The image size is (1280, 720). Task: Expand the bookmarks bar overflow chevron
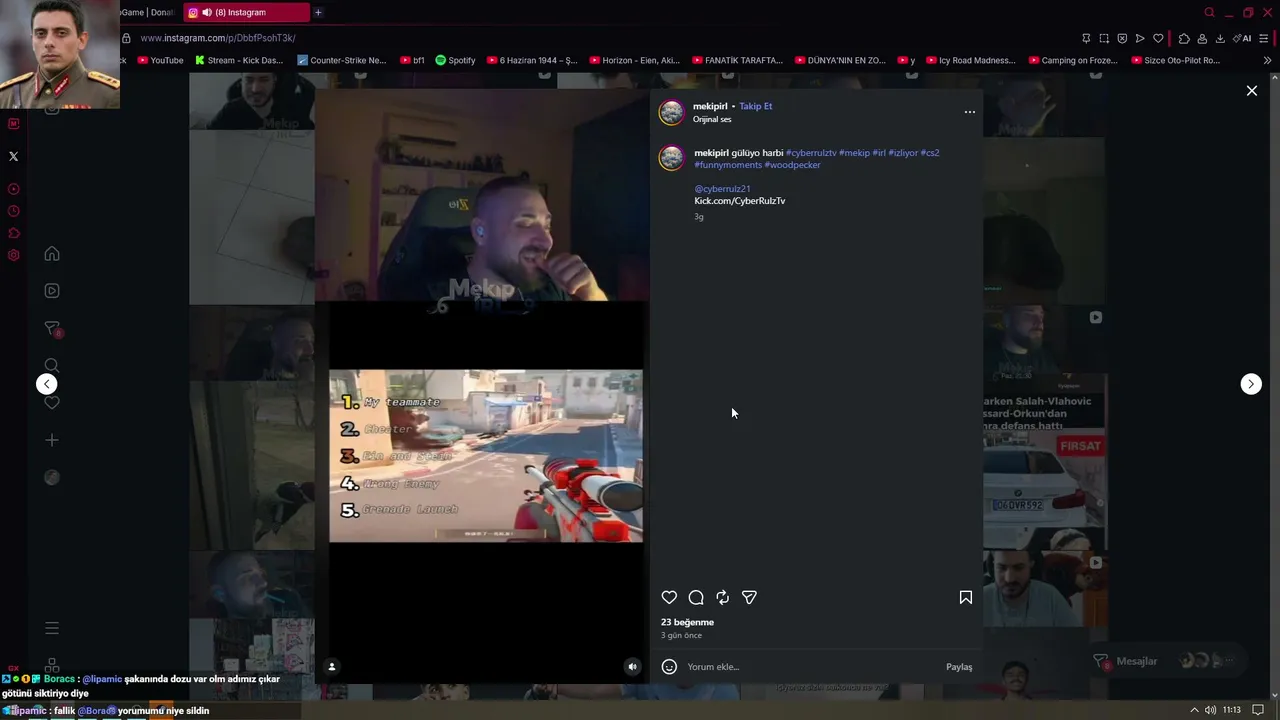(x=1267, y=60)
